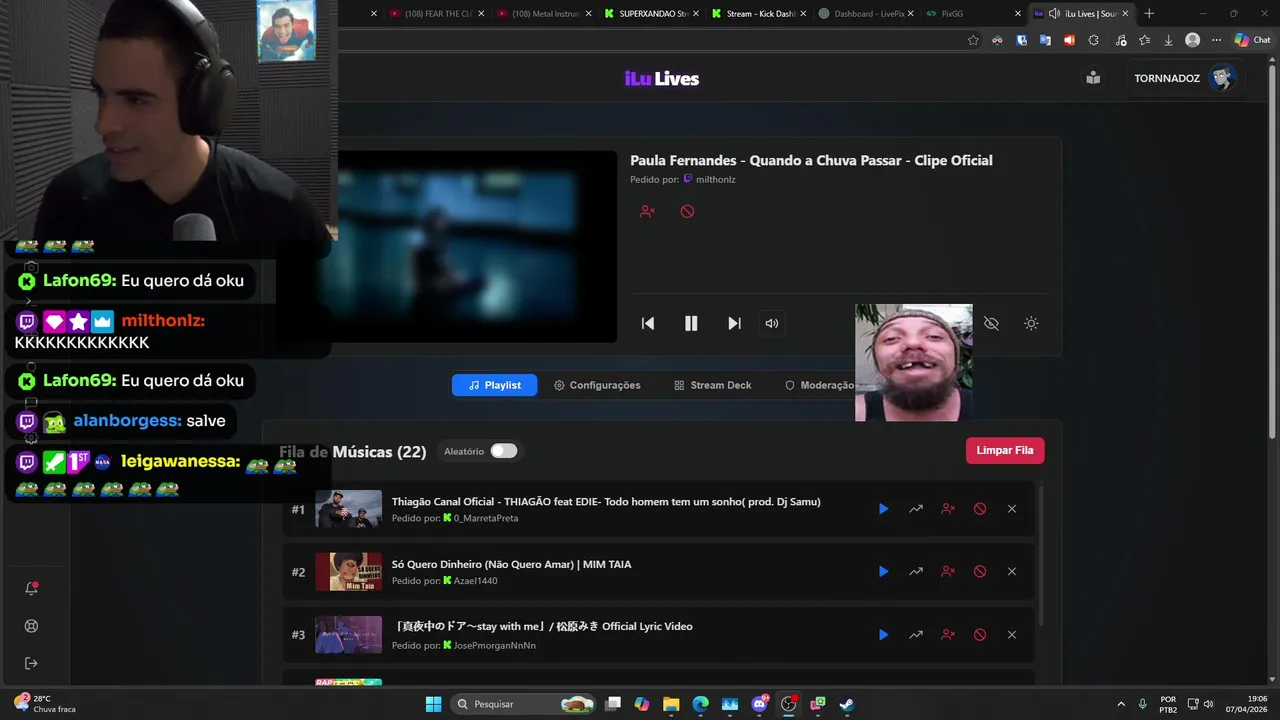This screenshot has width=1280, height=720.
Task: Open the Stream Deck tab
Action: tap(712, 385)
